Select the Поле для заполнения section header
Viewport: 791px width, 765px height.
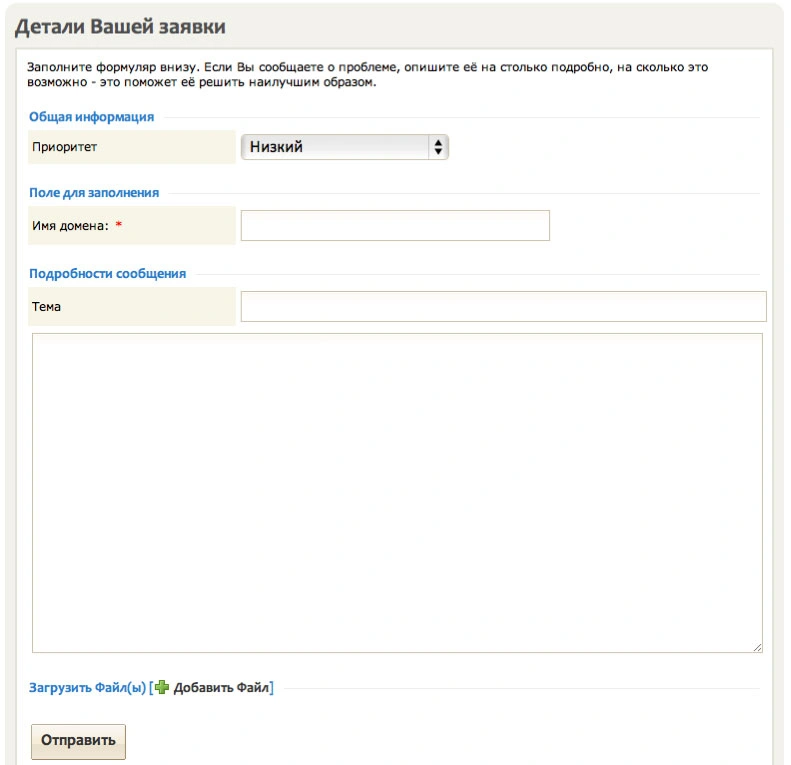coord(94,192)
